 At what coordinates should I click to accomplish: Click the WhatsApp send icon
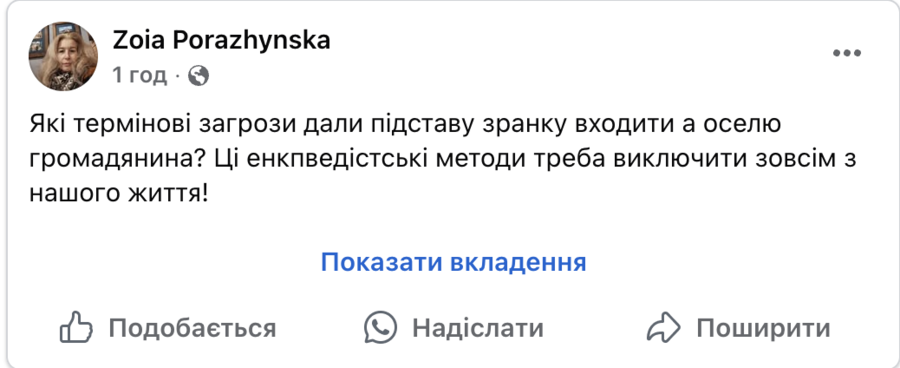click(x=381, y=327)
